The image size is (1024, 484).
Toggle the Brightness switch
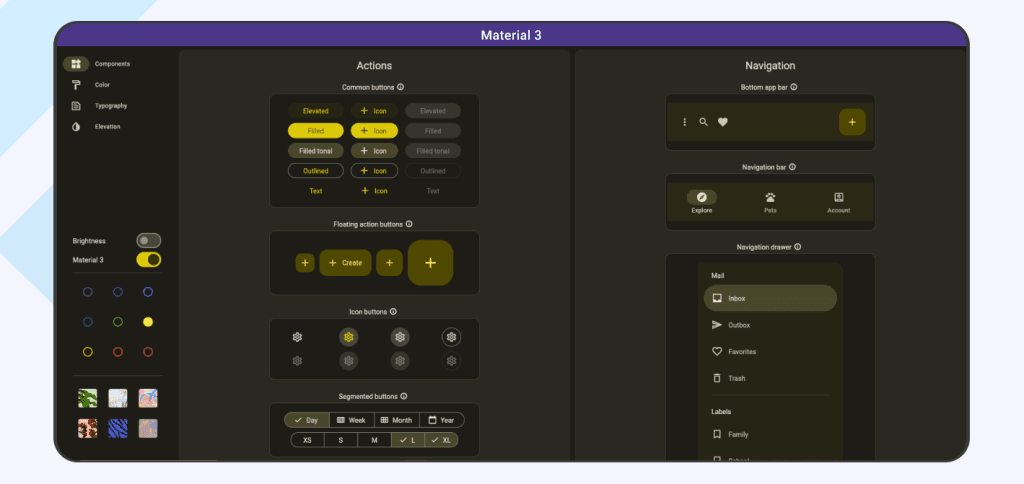pyautogui.click(x=148, y=241)
